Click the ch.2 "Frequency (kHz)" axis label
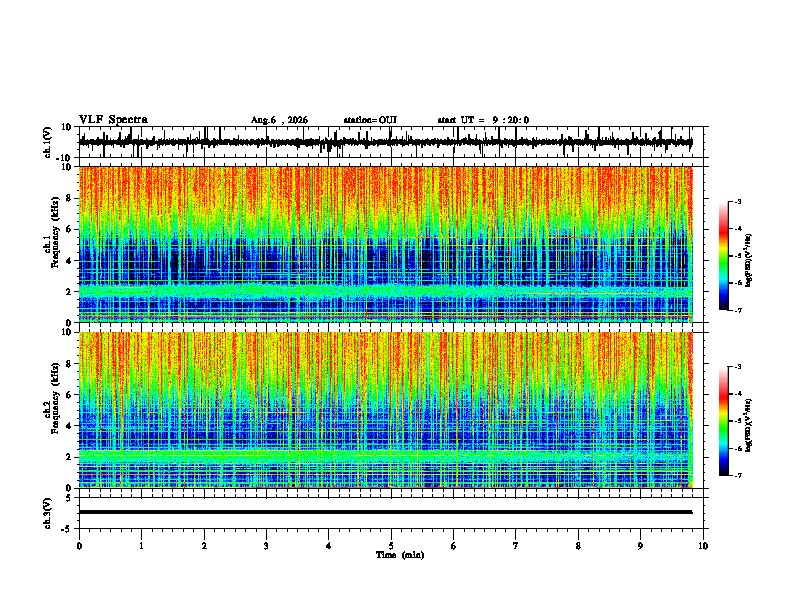Viewport: 792px width, 612px height. point(55,398)
